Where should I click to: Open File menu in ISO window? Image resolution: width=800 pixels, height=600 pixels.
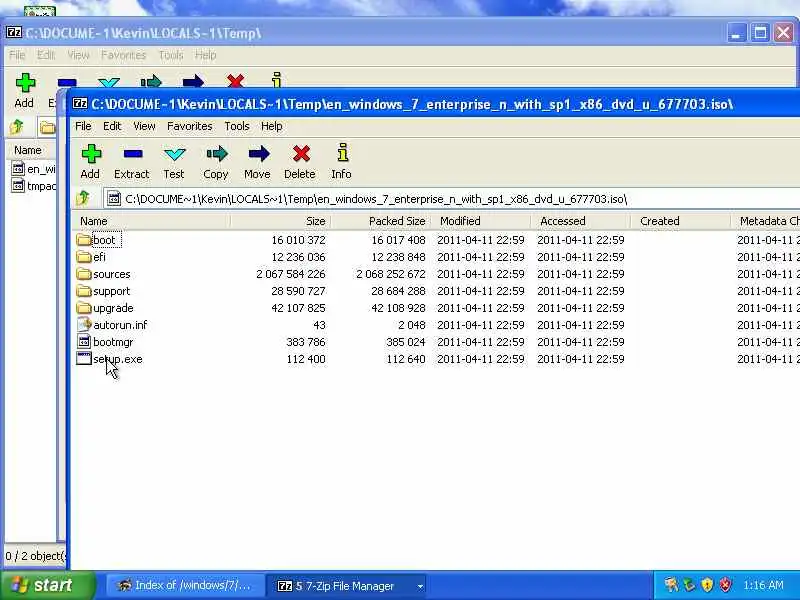(x=83, y=126)
